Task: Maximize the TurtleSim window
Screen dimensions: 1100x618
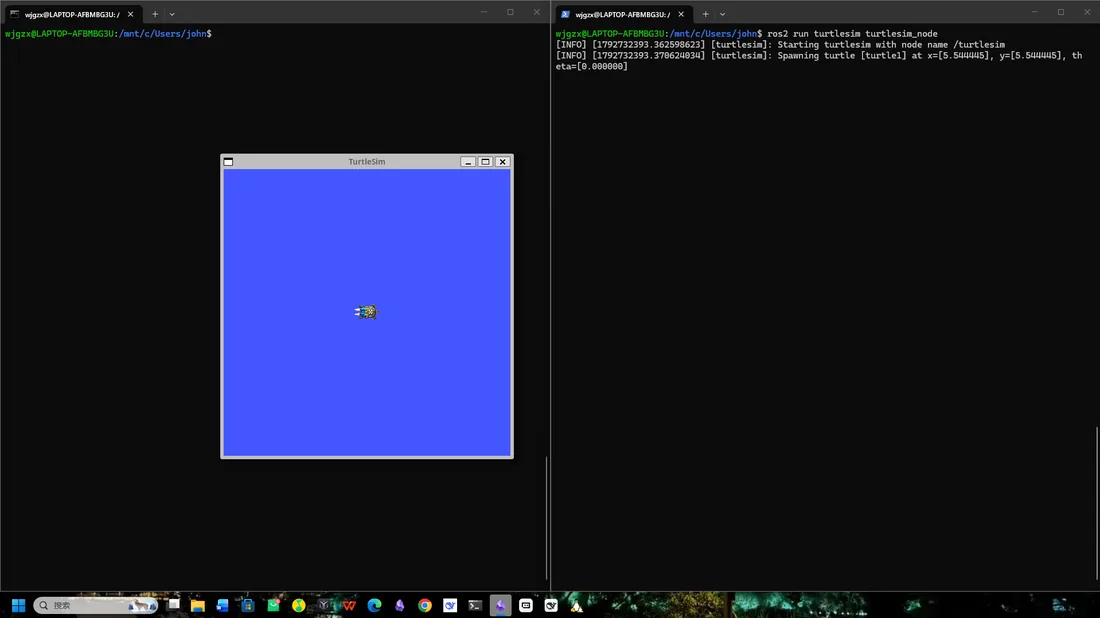Action: tap(485, 161)
